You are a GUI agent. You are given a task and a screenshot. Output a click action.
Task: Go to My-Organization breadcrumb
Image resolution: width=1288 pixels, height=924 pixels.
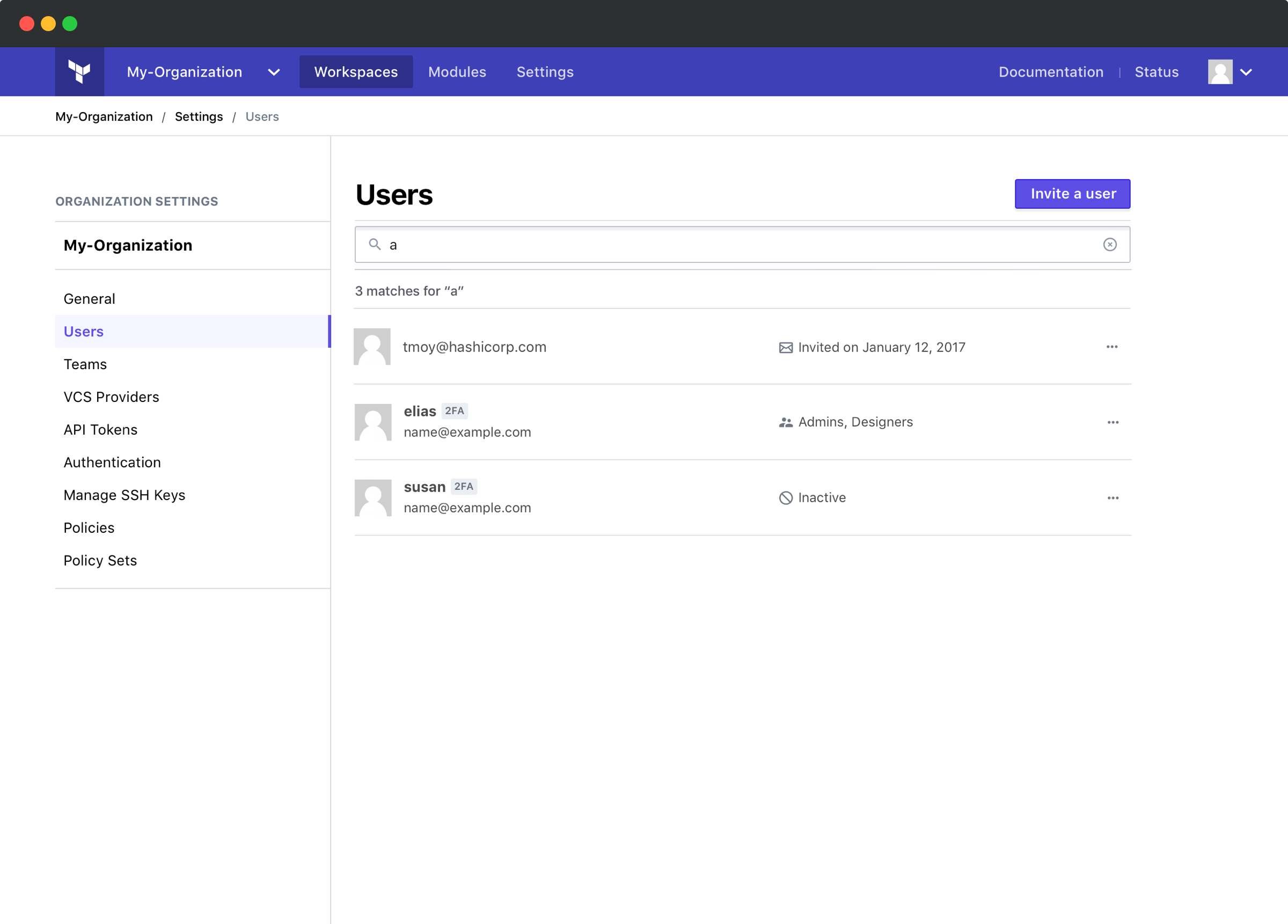tap(104, 116)
